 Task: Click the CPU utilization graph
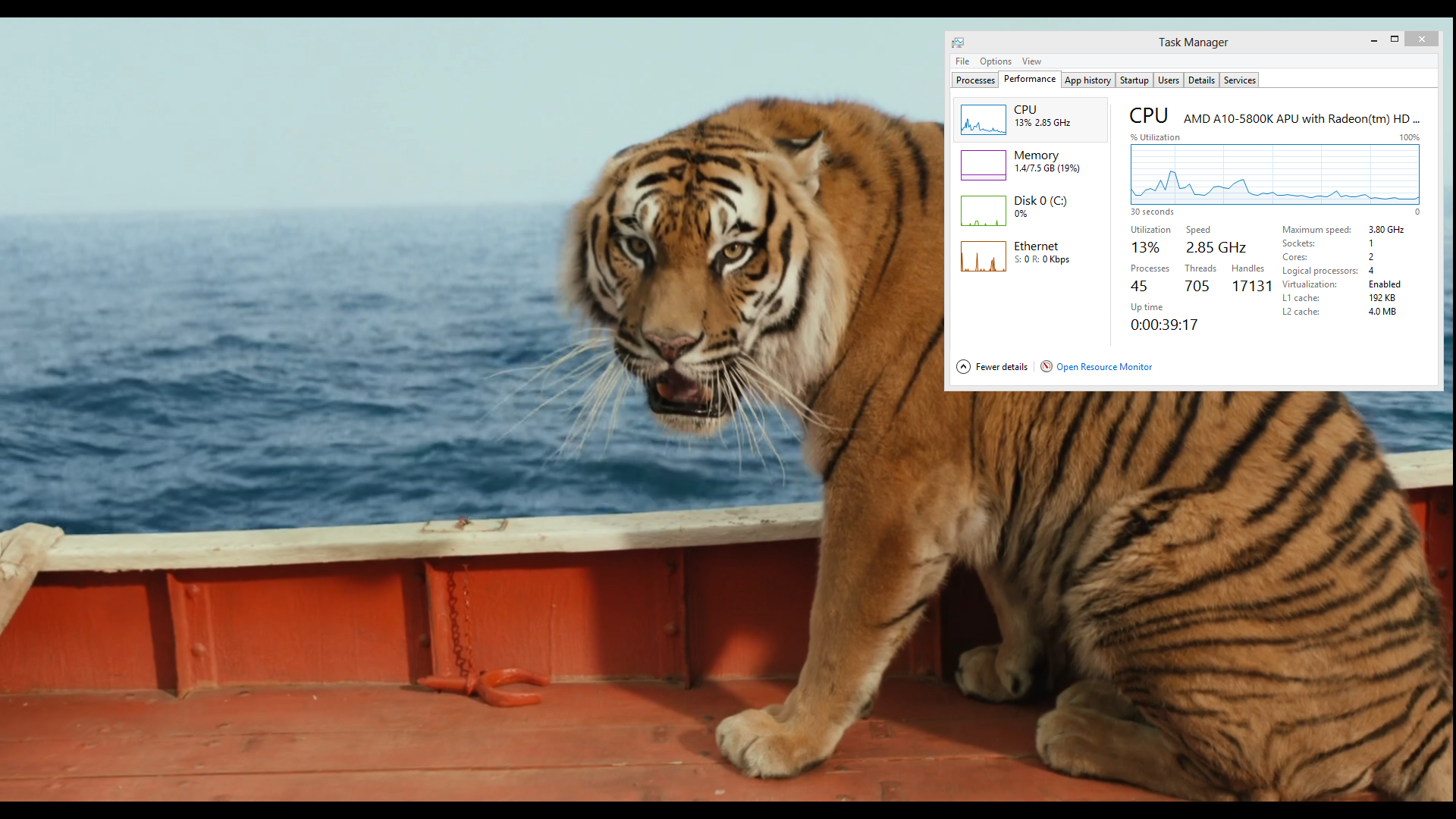click(1275, 174)
